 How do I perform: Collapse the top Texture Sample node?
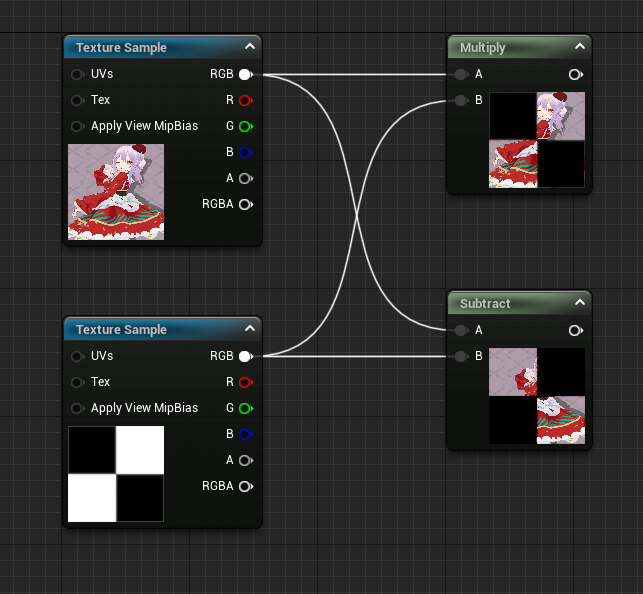pos(250,46)
